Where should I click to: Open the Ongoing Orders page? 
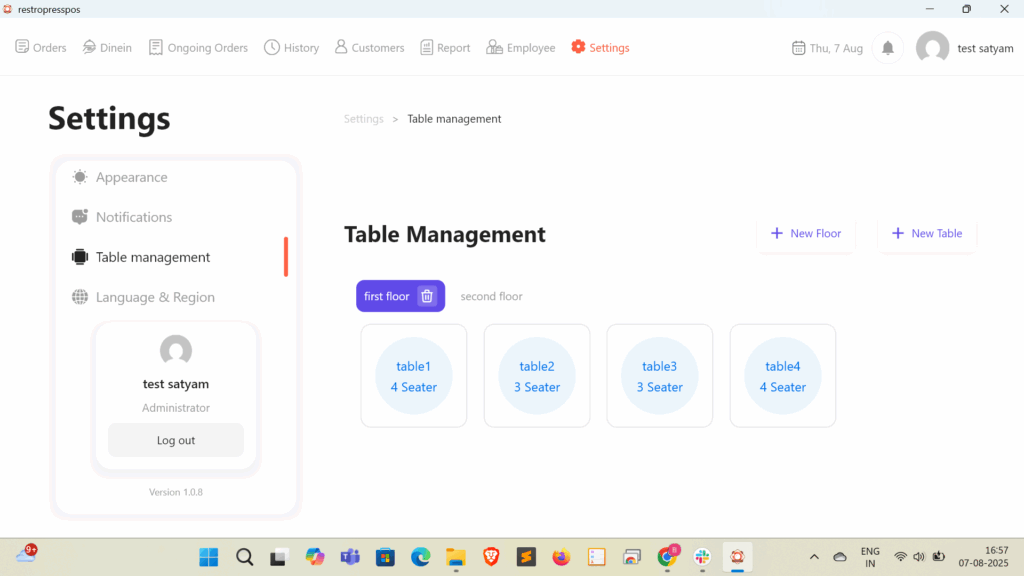pyautogui.click(x=198, y=48)
